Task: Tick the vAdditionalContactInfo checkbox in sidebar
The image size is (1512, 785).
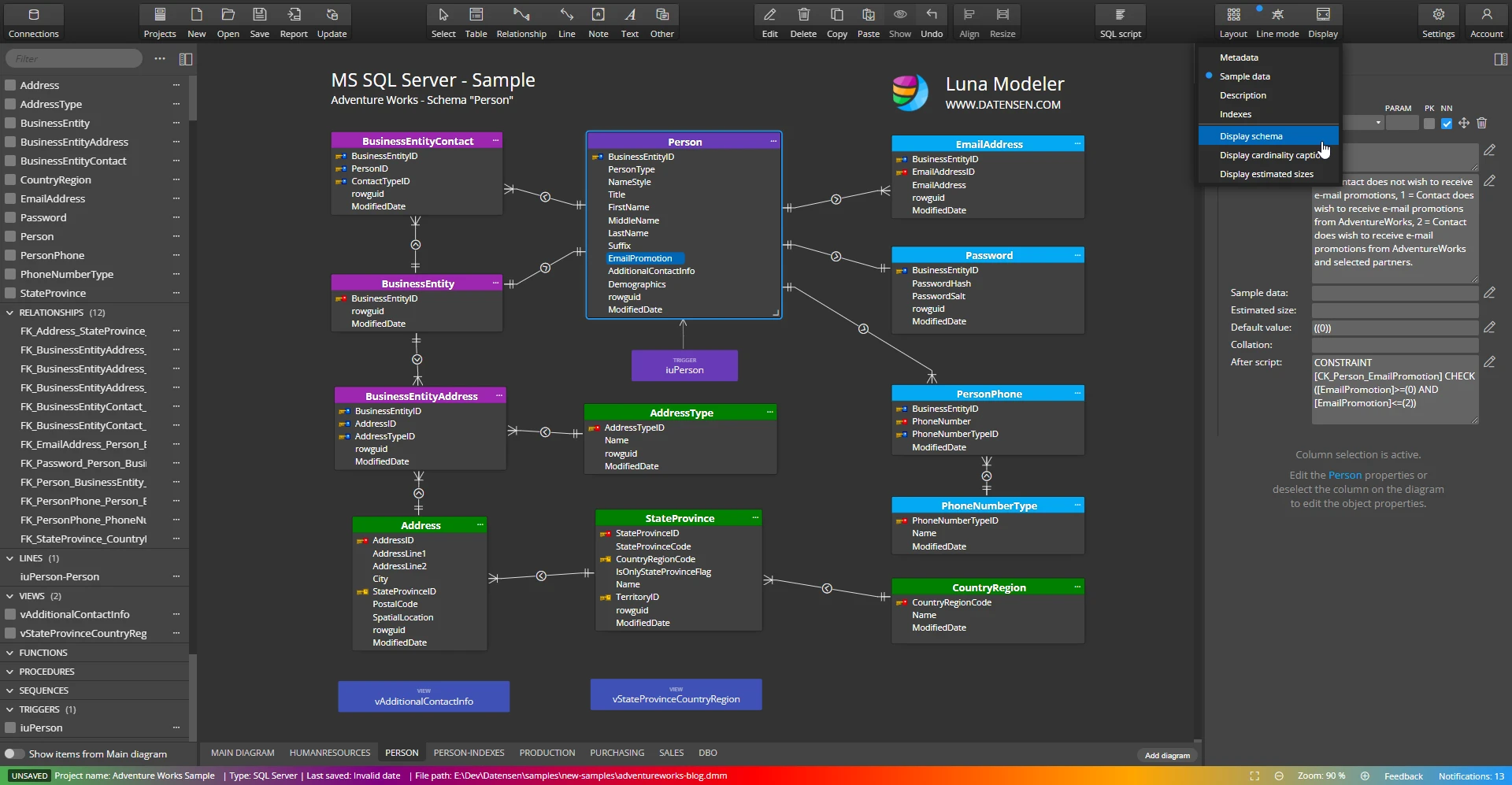Action: [10, 614]
